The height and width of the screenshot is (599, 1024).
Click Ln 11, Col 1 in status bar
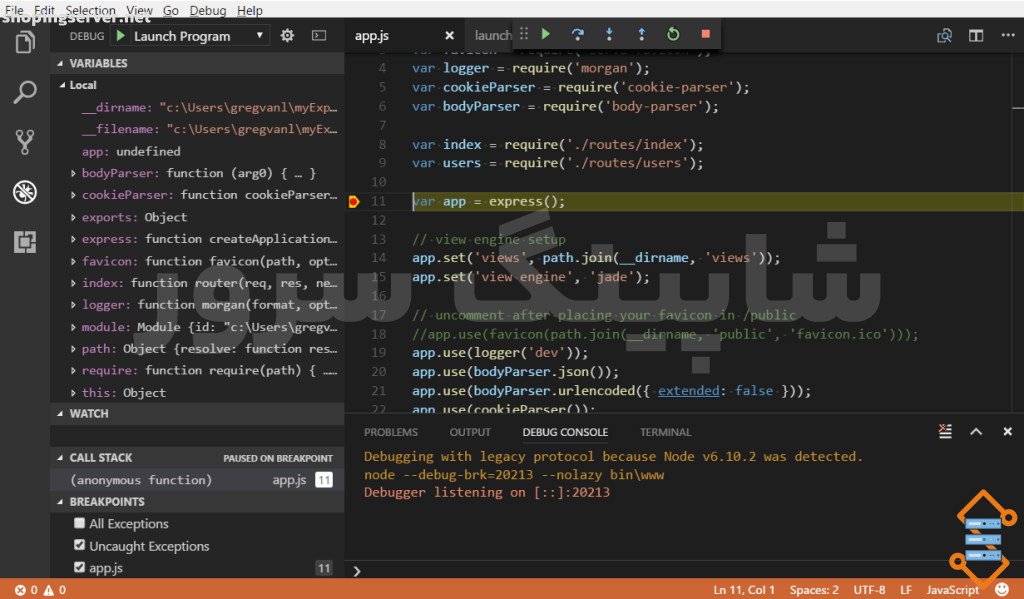point(744,590)
